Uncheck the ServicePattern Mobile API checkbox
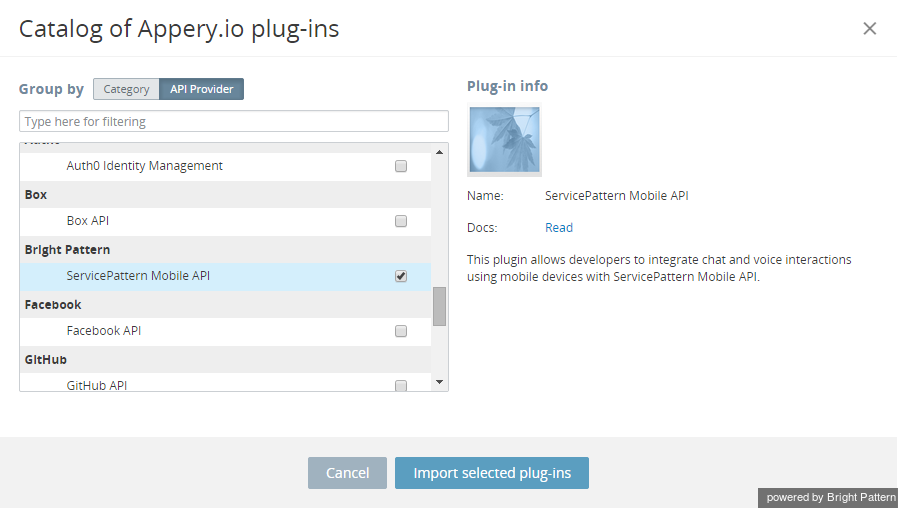The image size is (898, 508). pos(401,276)
